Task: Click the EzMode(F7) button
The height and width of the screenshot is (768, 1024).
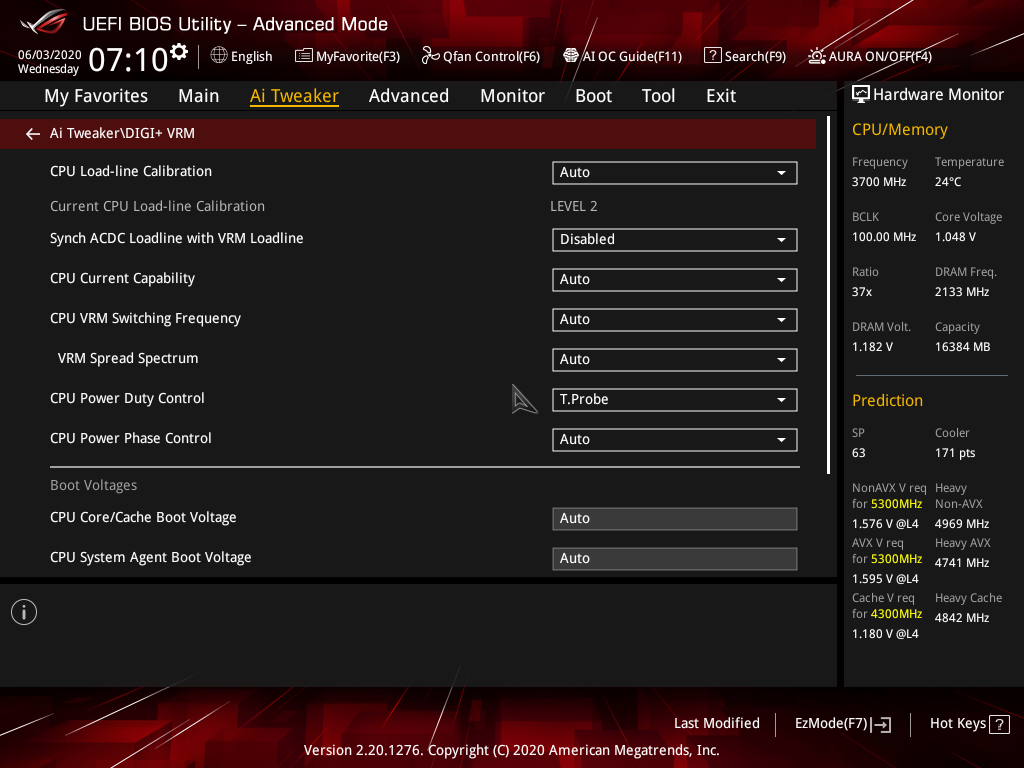Action: (x=841, y=723)
